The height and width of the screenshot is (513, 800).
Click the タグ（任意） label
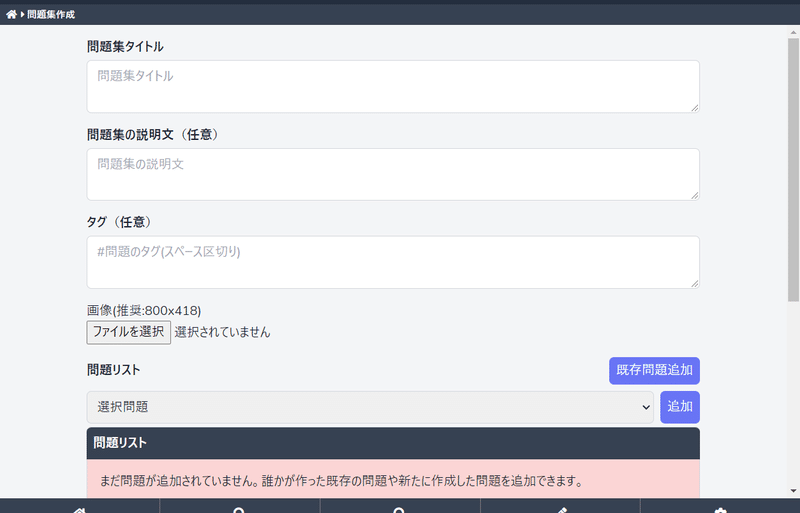[x=119, y=222]
